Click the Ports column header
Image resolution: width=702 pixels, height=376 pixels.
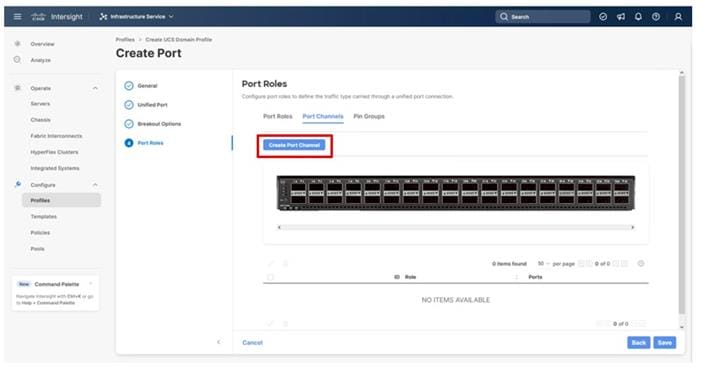pos(535,277)
